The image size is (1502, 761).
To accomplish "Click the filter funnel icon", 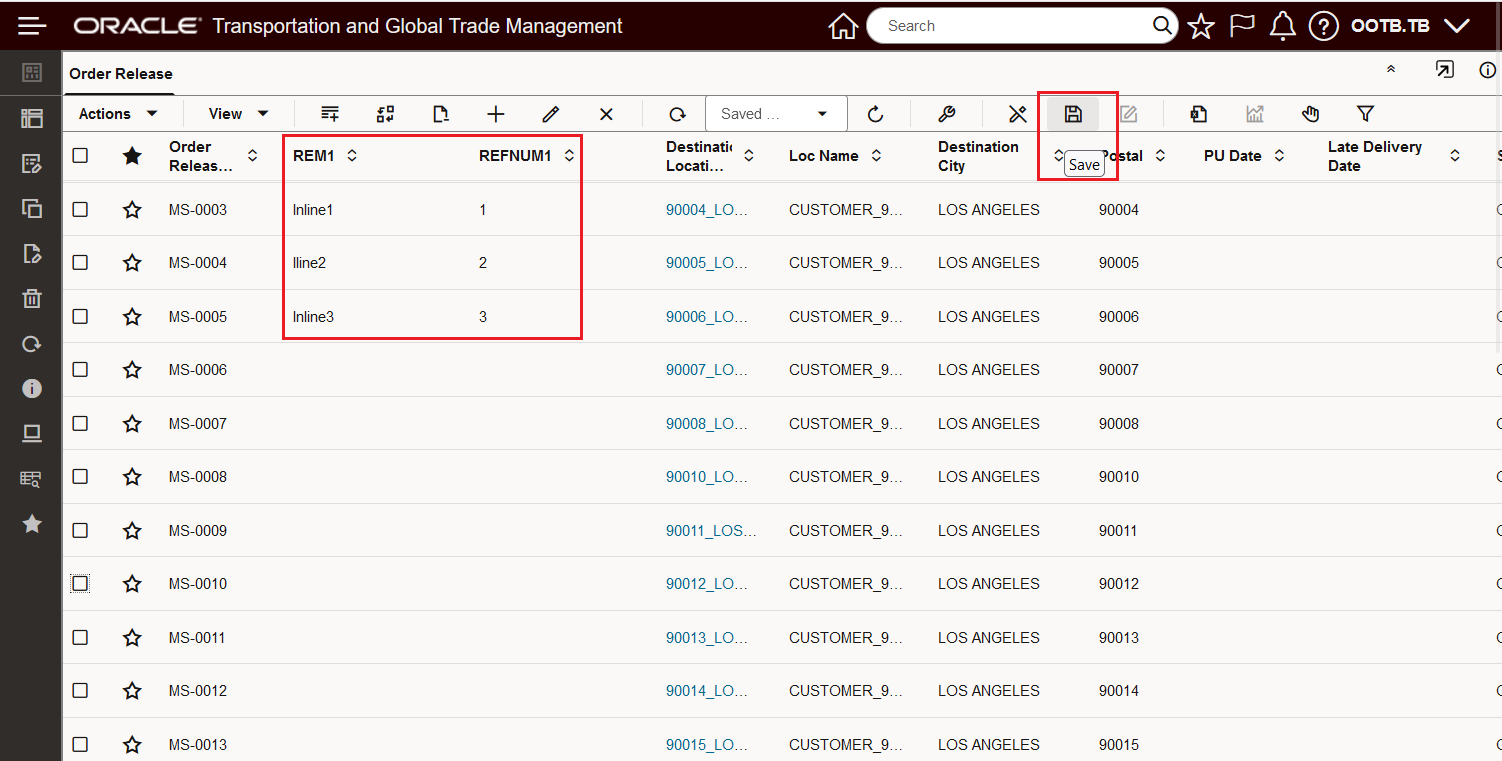I will 1365,114.
